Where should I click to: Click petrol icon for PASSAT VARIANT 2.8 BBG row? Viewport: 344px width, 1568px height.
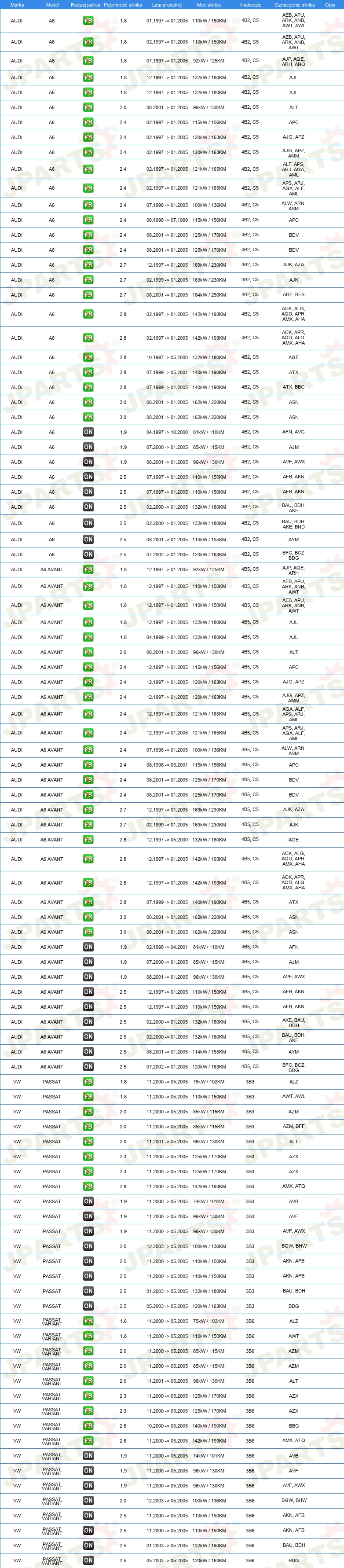pos(88,1425)
